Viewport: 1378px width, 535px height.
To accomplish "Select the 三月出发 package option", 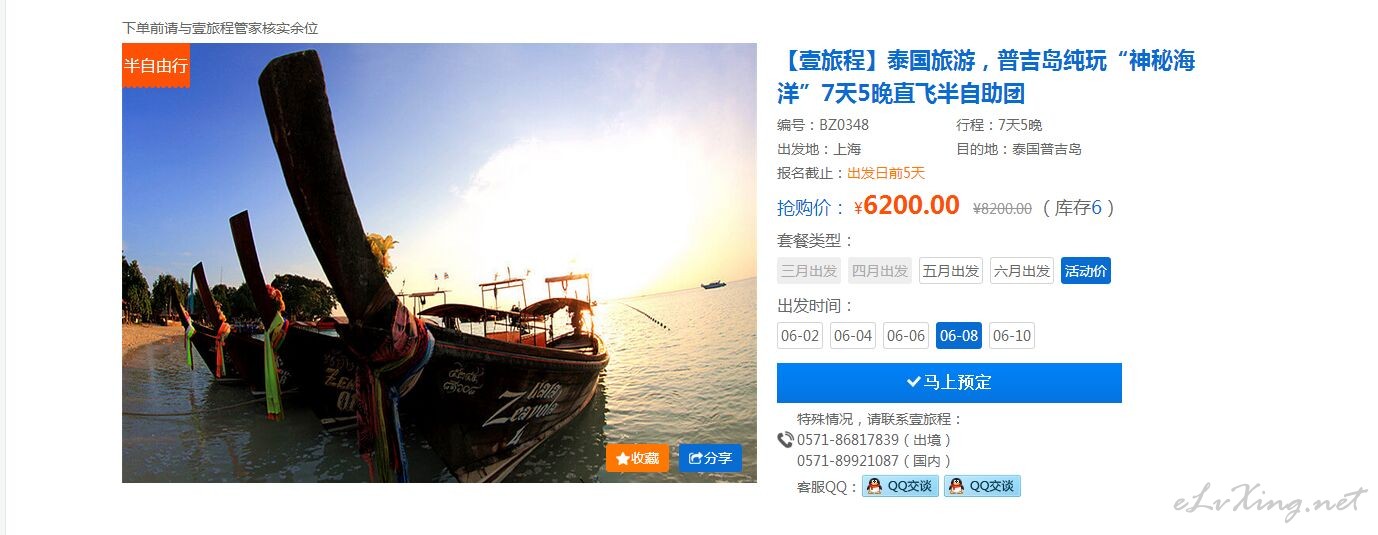I will pyautogui.click(x=809, y=271).
